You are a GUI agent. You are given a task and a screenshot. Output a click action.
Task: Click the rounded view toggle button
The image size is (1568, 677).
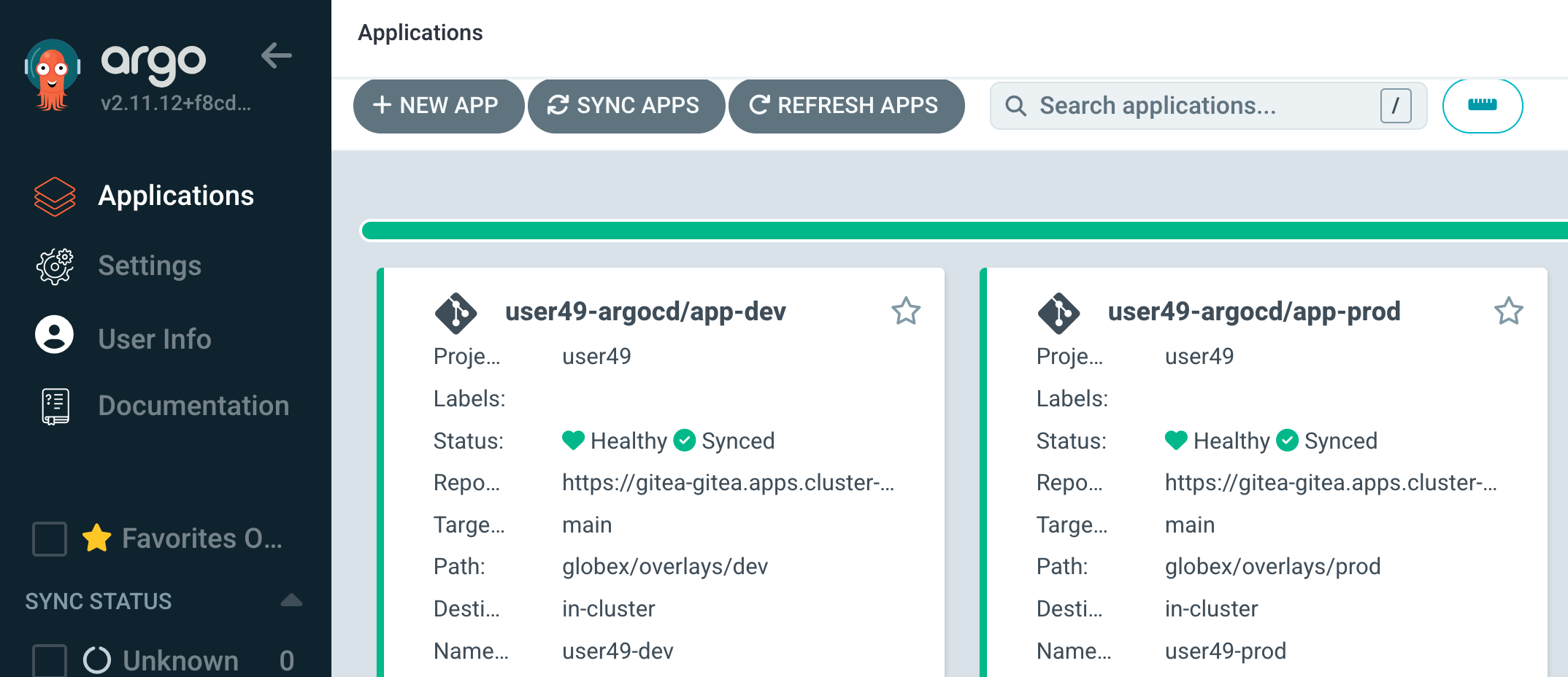tap(1483, 106)
